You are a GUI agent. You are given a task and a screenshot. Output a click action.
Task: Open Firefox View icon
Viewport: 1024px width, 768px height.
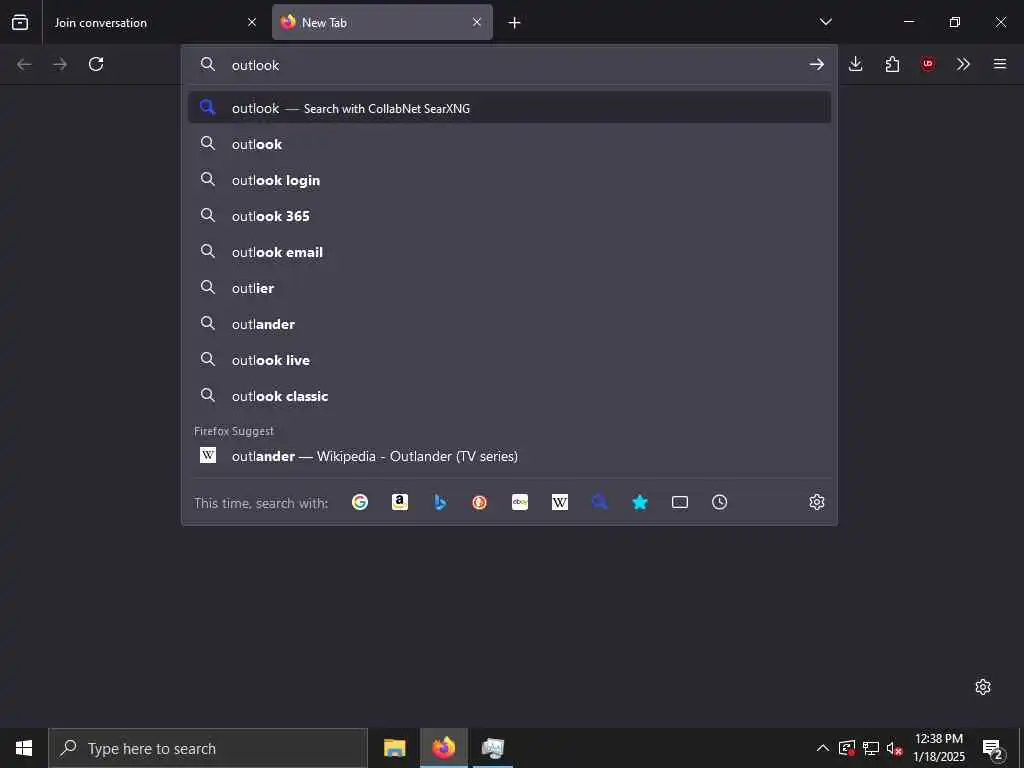pyautogui.click(x=20, y=22)
